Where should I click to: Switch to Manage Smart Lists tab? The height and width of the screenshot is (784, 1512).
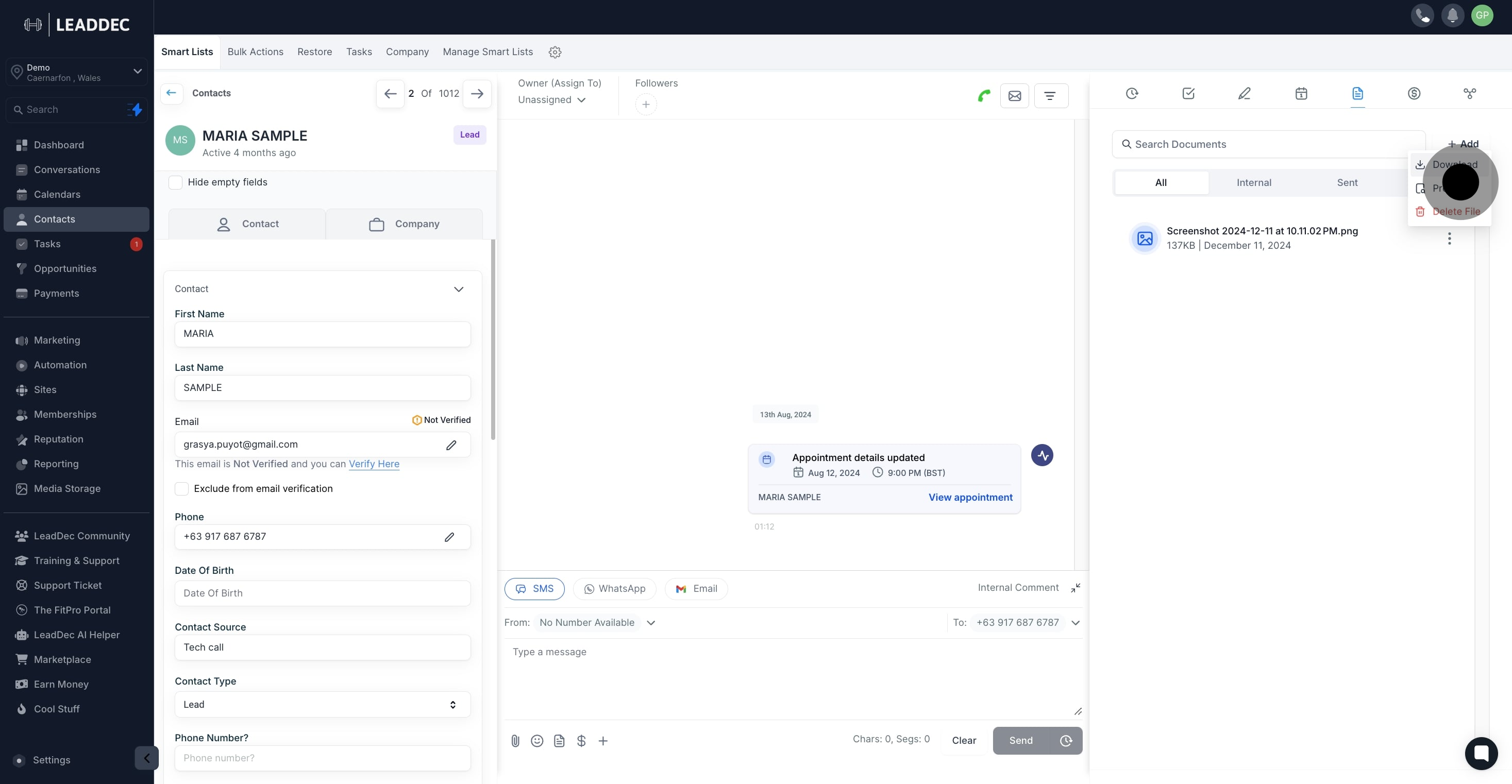click(488, 52)
